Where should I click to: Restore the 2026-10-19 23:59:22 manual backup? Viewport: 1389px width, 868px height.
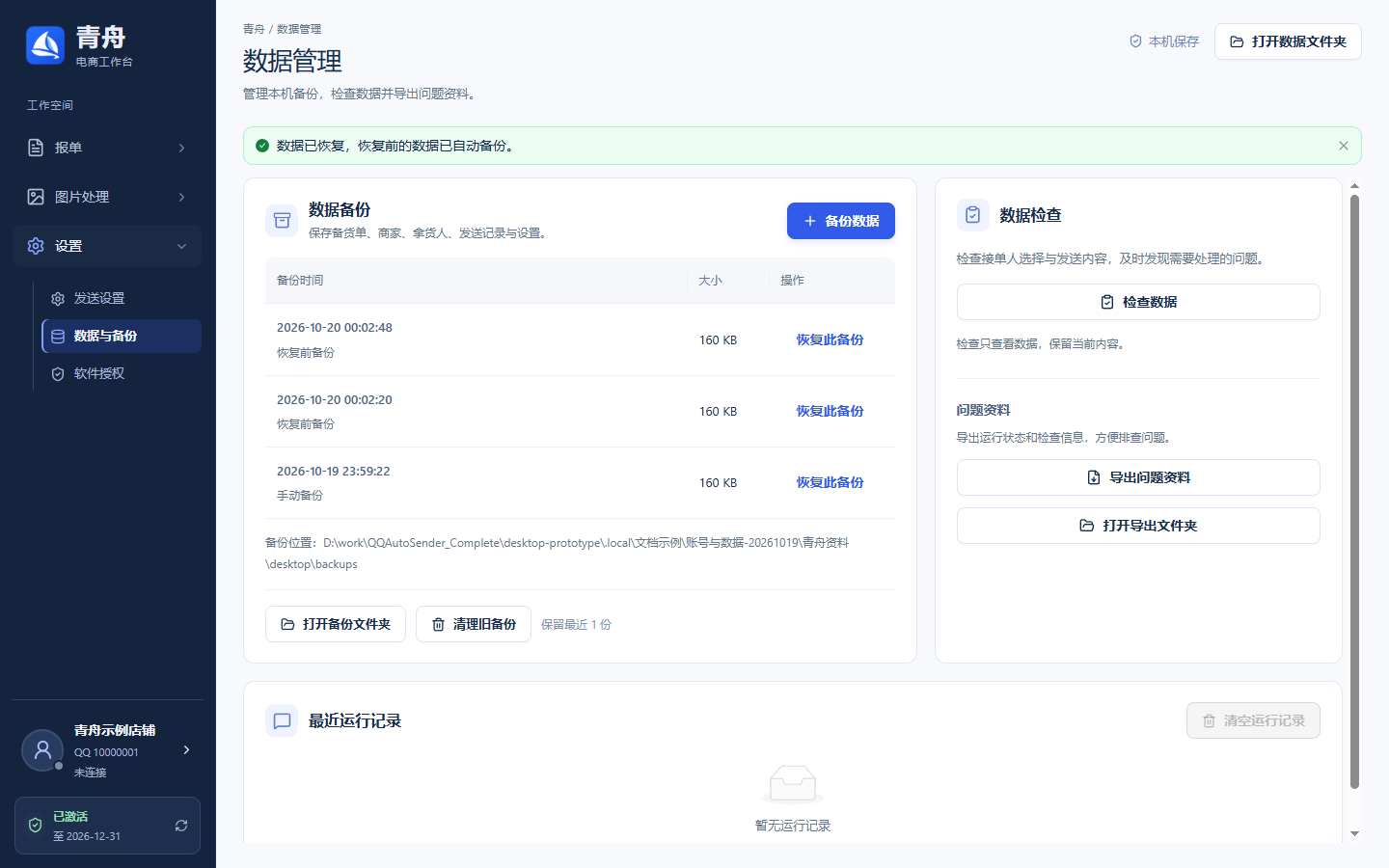(x=830, y=482)
